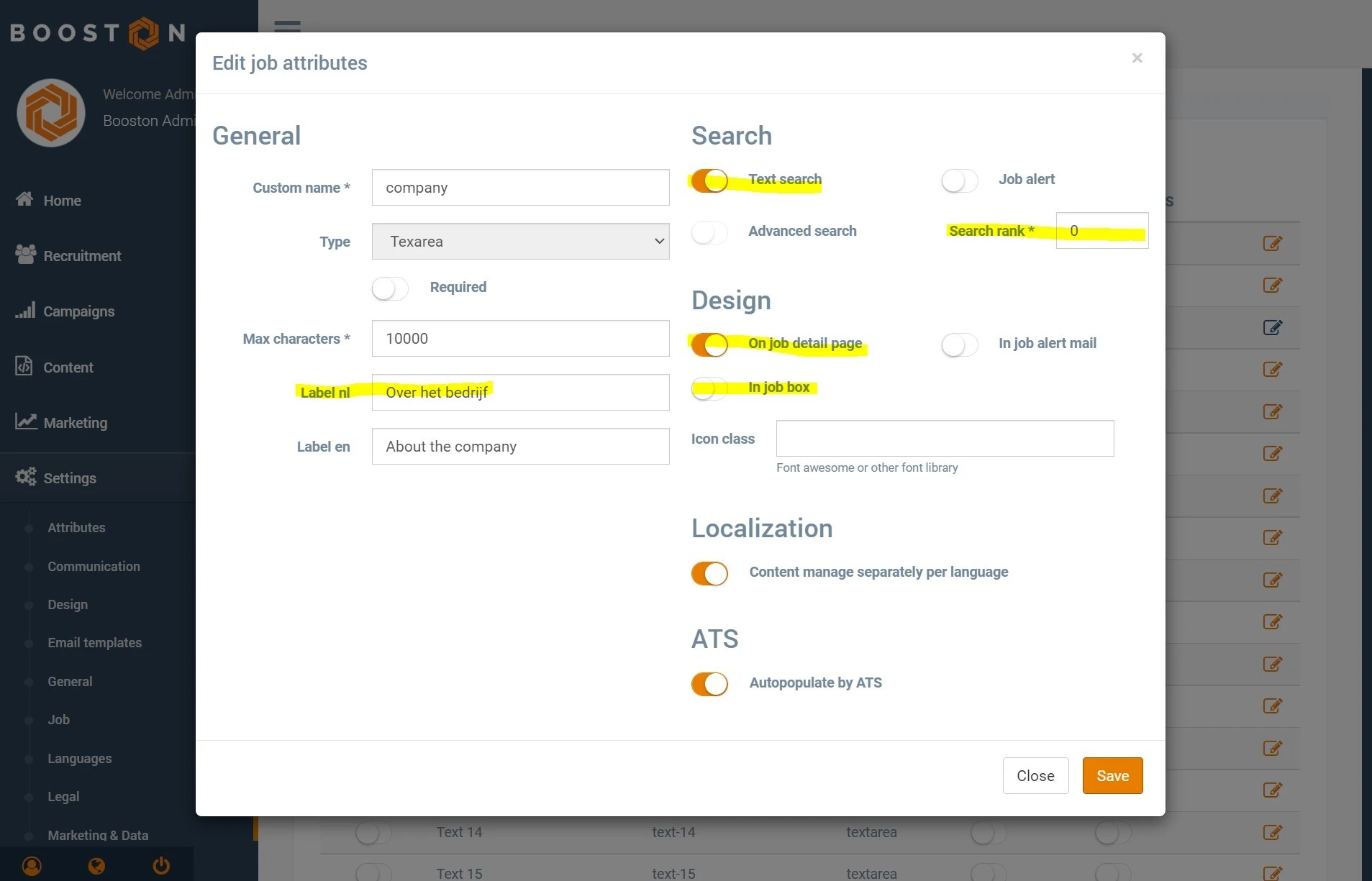
Task: Click the Home icon in sidebar
Action: click(24, 199)
